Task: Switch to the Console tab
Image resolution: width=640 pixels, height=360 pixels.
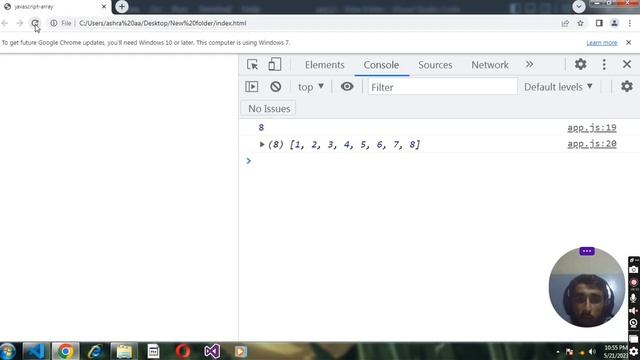Action: pos(381,65)
